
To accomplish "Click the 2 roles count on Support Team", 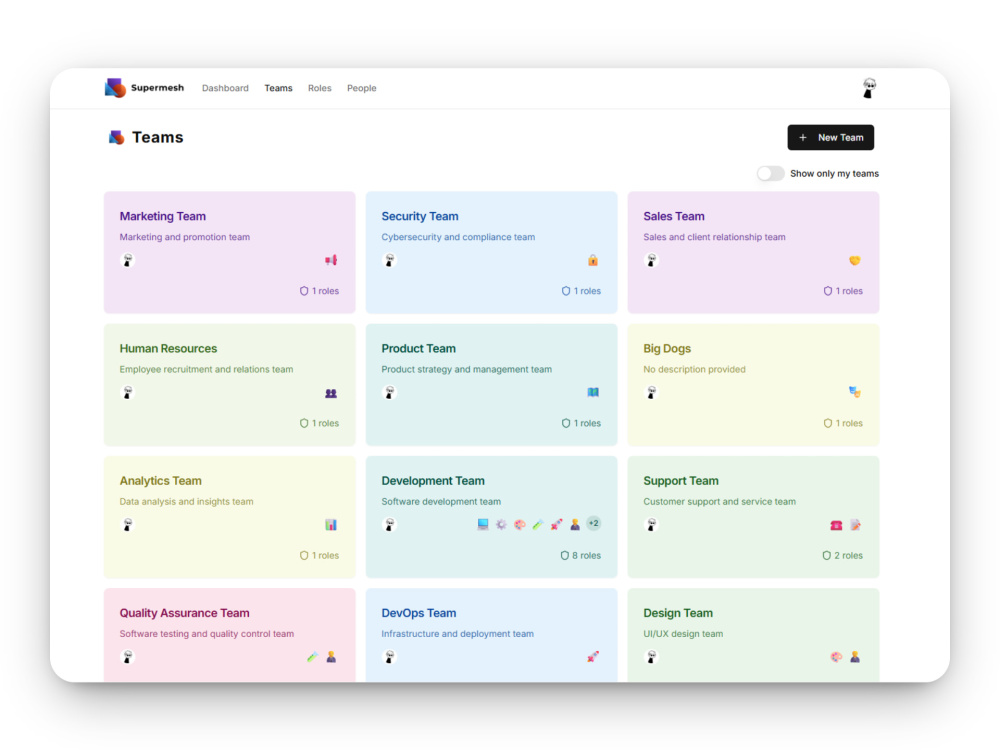I will pos(842,555).
